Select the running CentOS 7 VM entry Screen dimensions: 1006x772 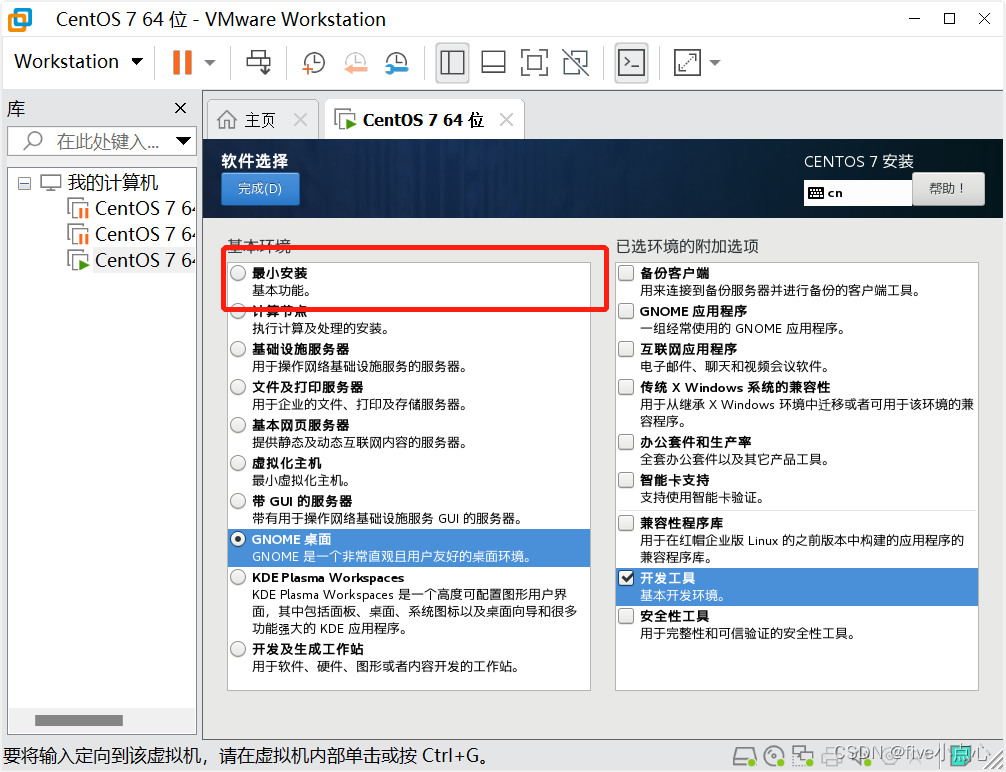[132, 261]
